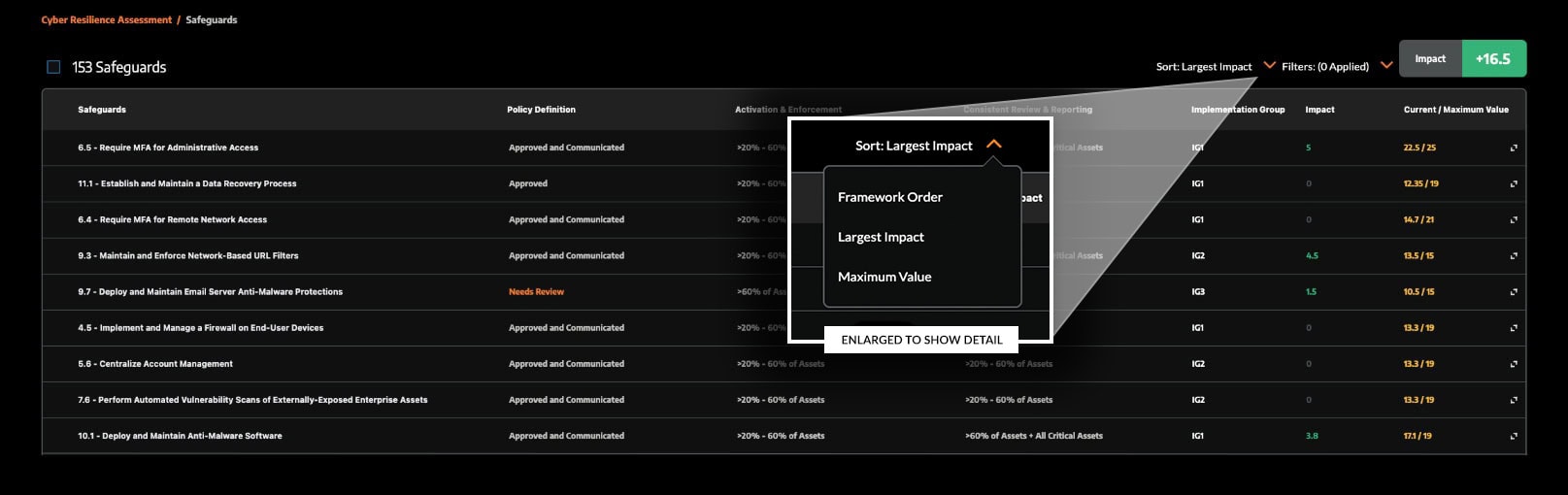This screenshot has height=495, width=1568.
Task: Click '22.5 / 25' value in 6.5 row
Action: [x=1419, y=148]
